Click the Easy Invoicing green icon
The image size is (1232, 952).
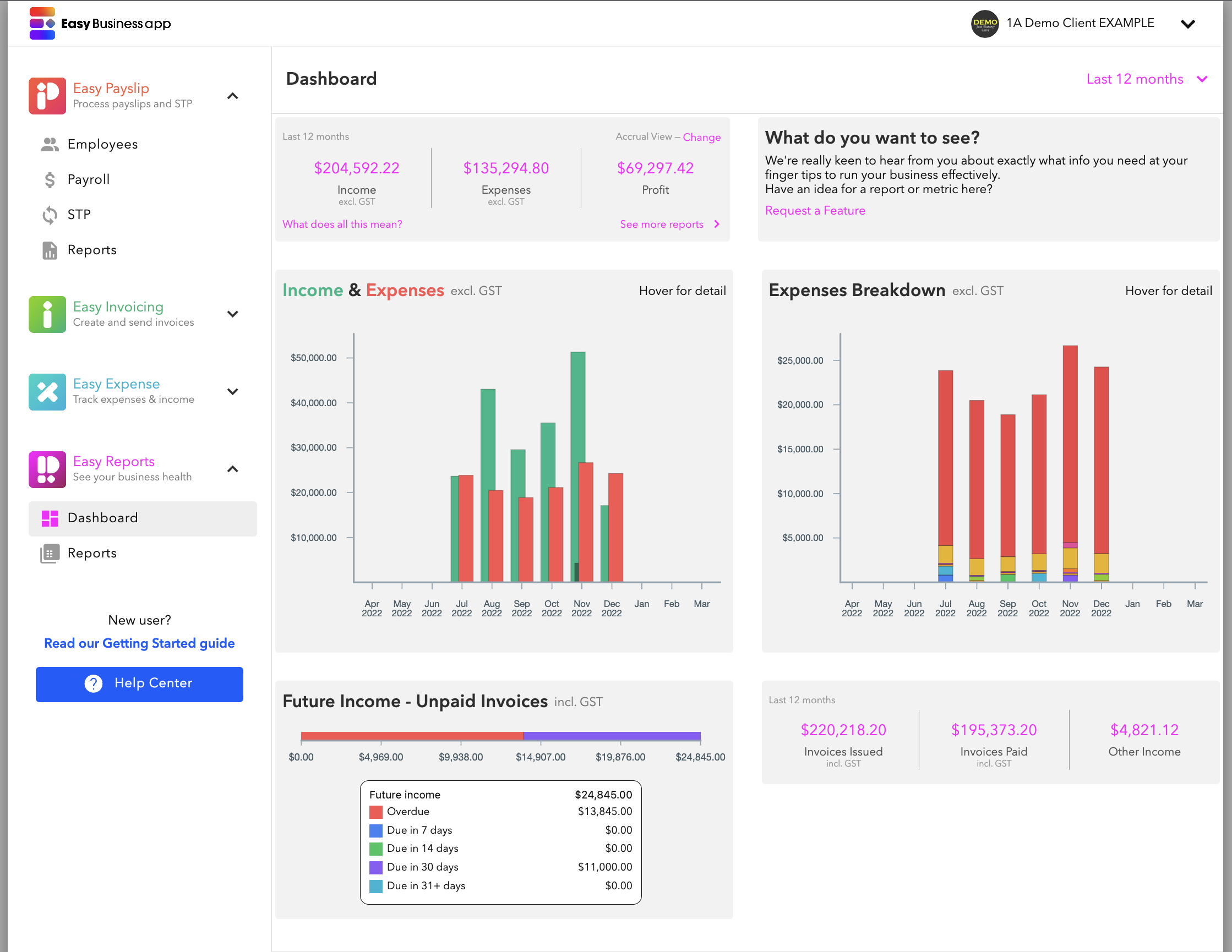[x=47, y=314]
